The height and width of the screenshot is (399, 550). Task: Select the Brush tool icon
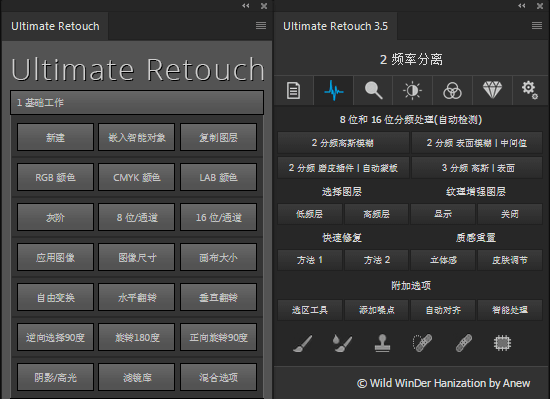click(x=302, y=343)
